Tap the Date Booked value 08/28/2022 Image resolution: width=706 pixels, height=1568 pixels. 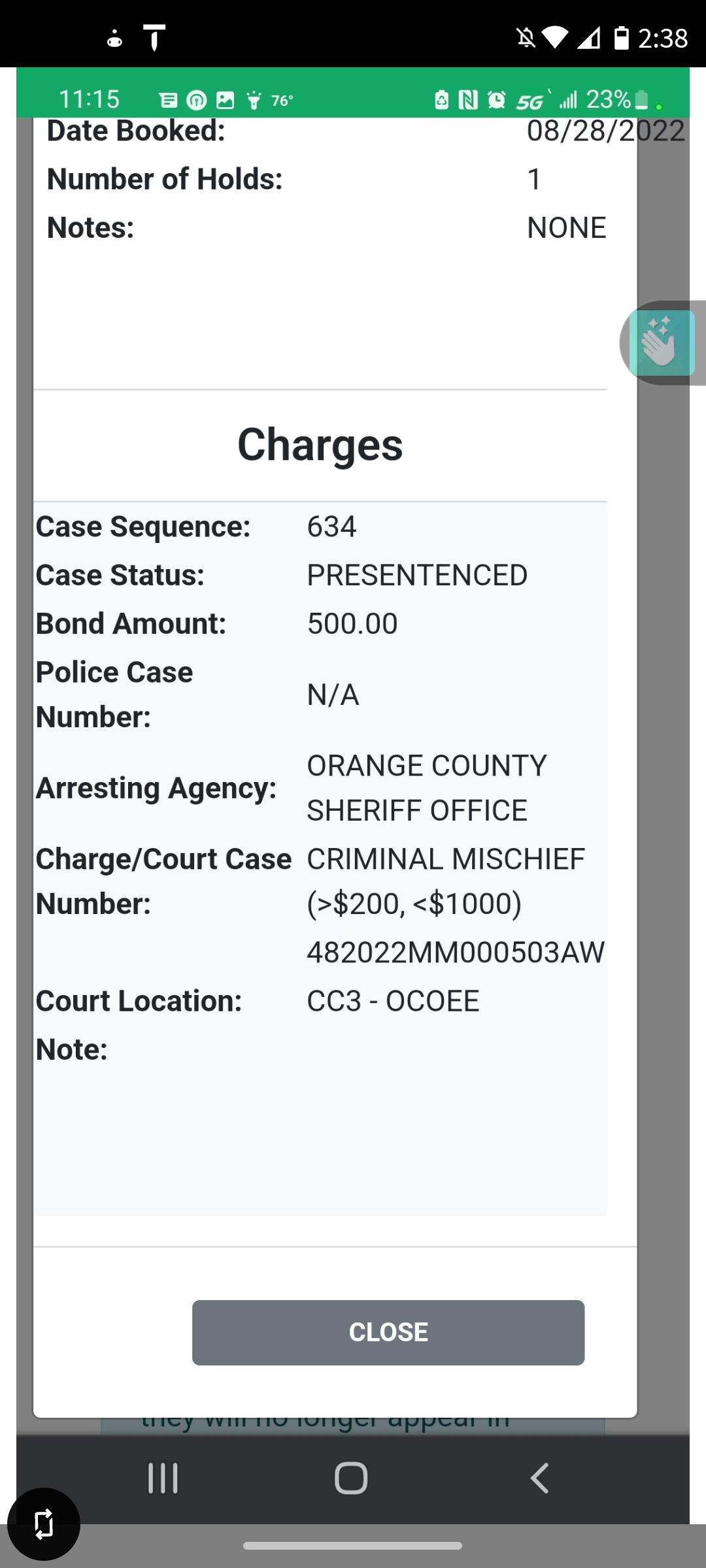(606, 131)
